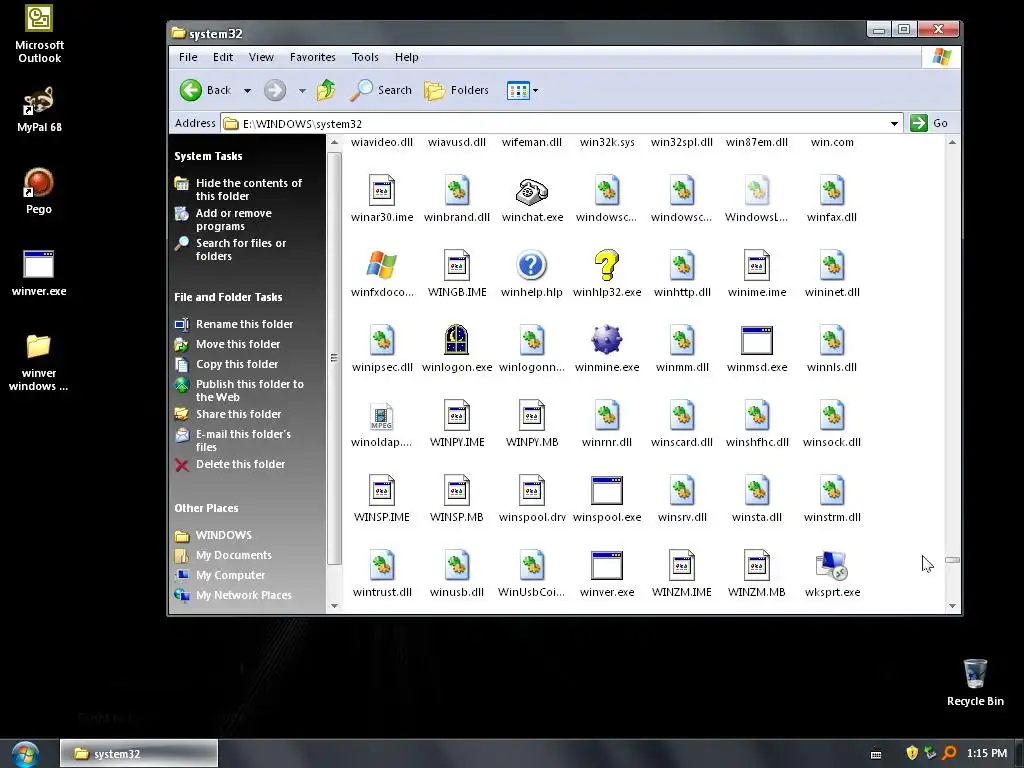1024x768 pixels.
Task: Click the green Back arrow button
Action: [191, 90]
